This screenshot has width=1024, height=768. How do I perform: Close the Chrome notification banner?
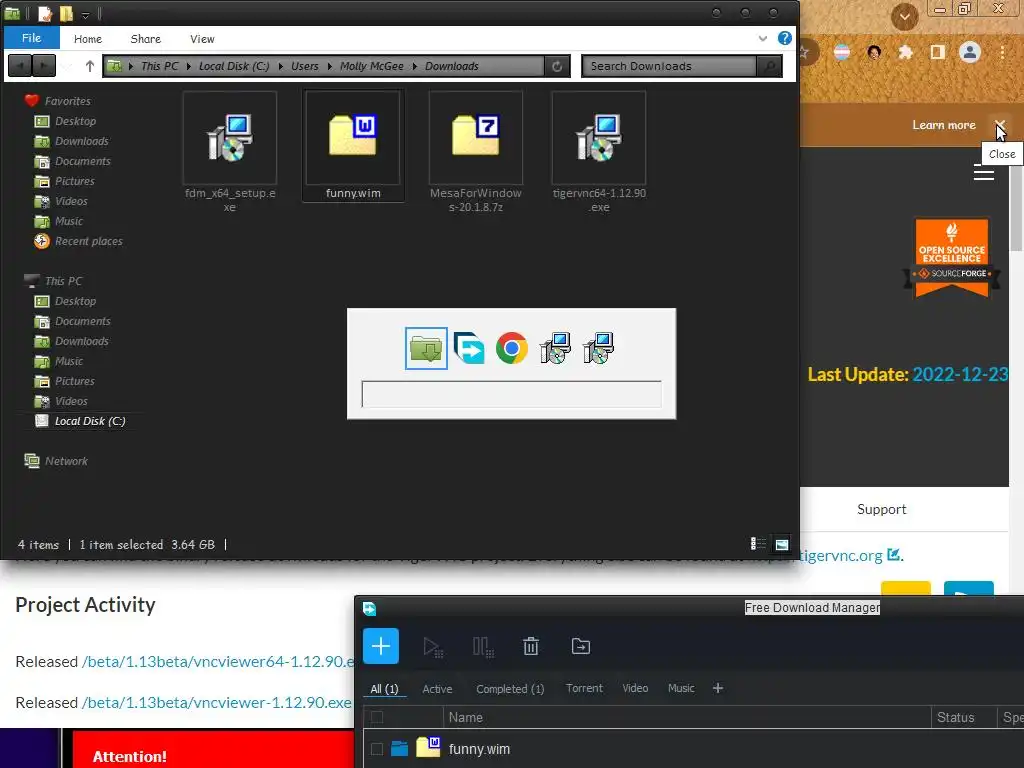999,124
